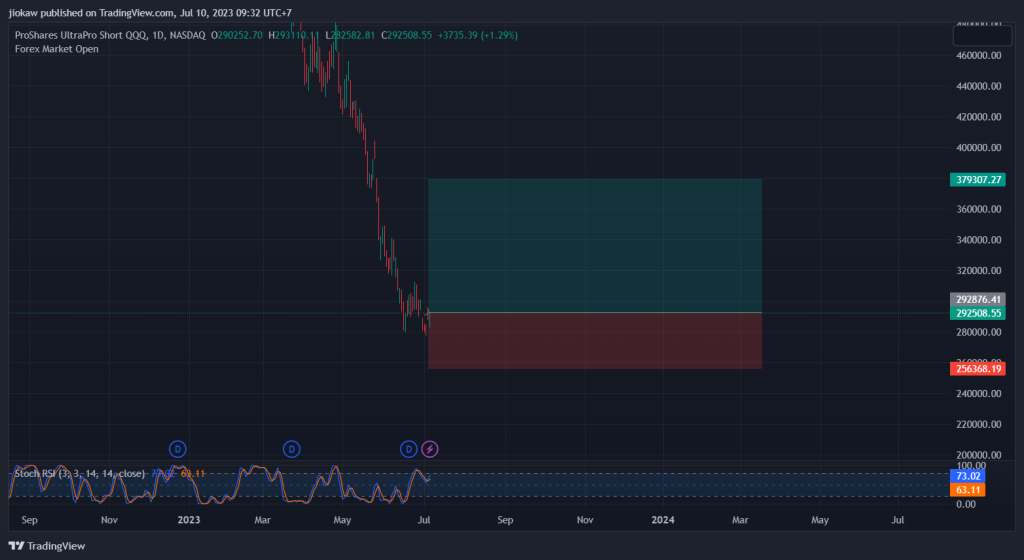Click the dividend D marker above March-May
1024x560 pixels.
[x=291, y=449]
